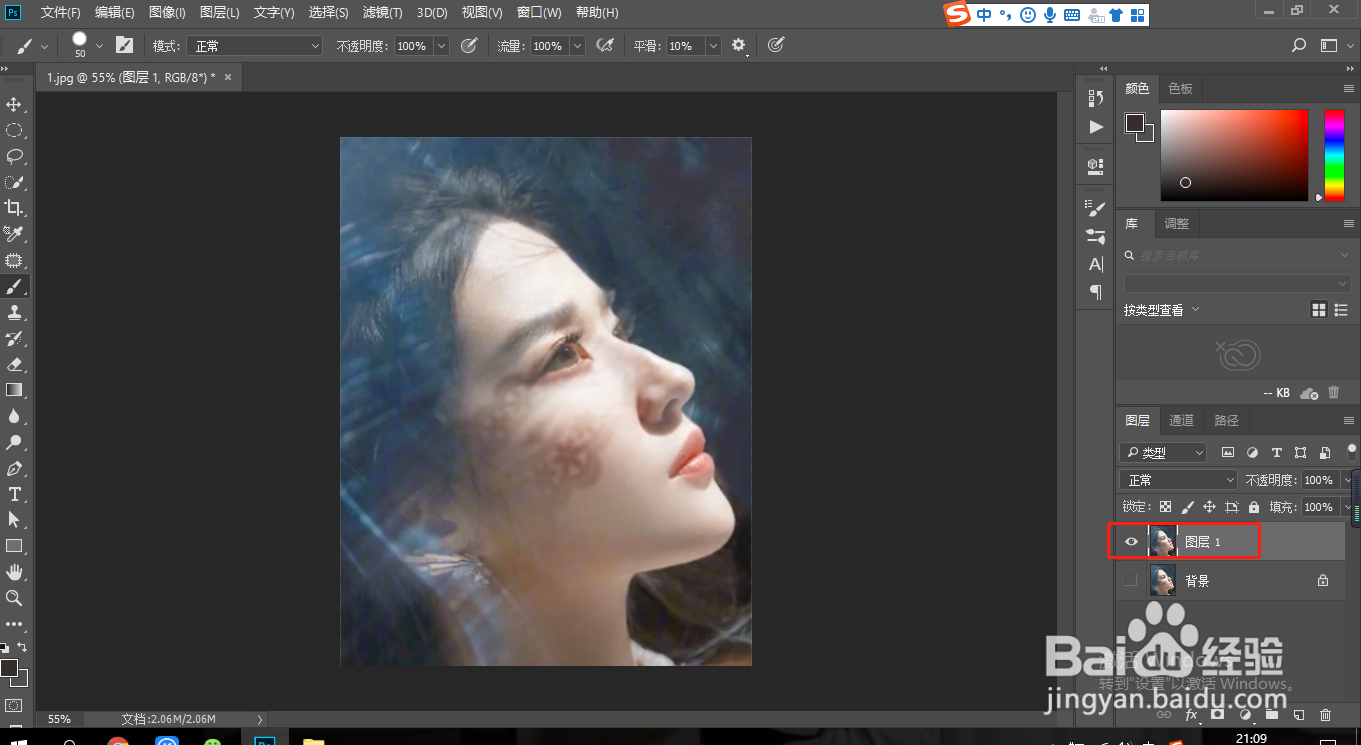Select the Brush tool in toolbox

[15, 286]
